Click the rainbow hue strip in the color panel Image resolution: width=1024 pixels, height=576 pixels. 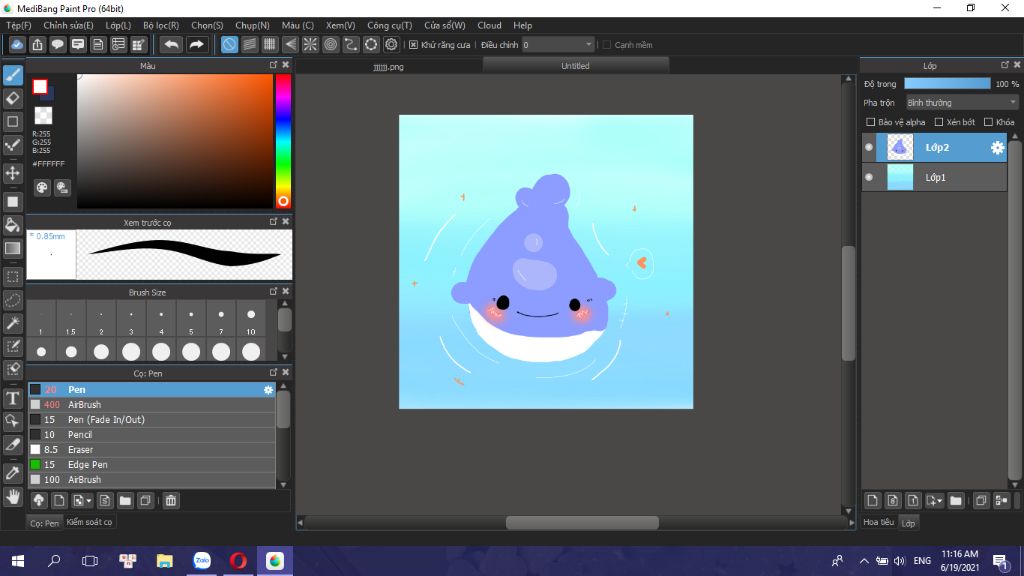pyautogui.click(x=283, y=141)
